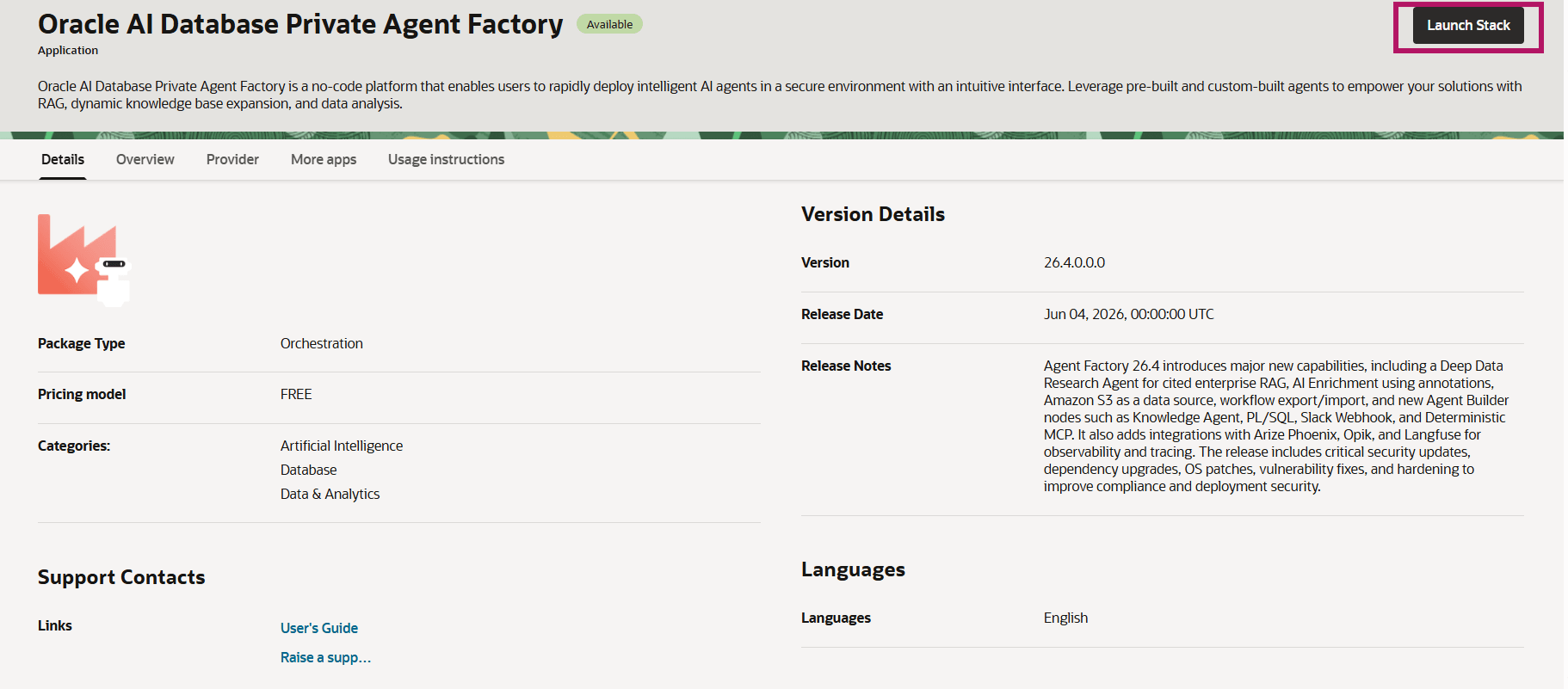Click the Support Contacts heading
This screenshot has height=689, width=1568.
(x=121, y=577)
